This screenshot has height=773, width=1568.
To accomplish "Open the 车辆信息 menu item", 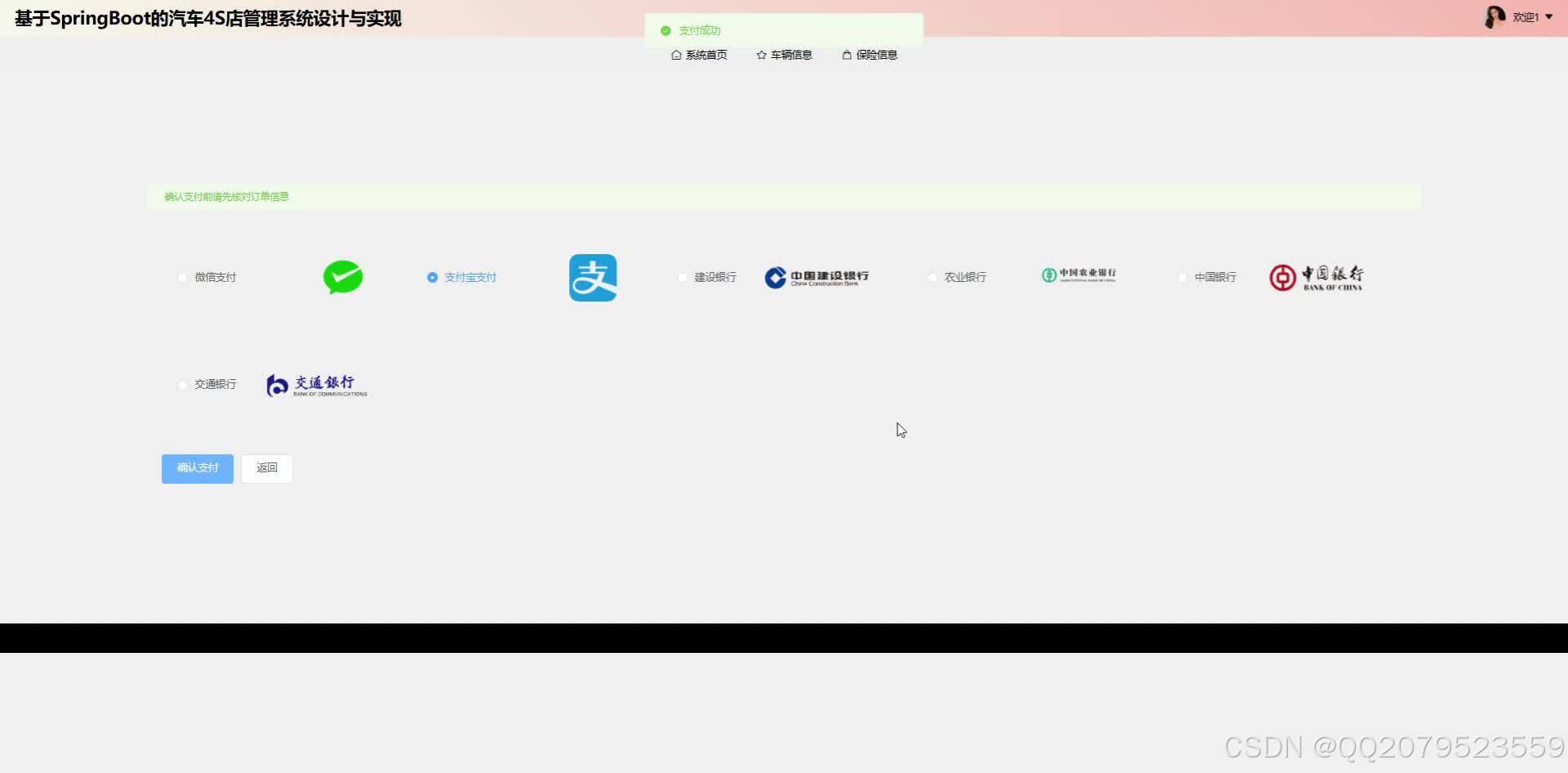I will coord(784,55).
